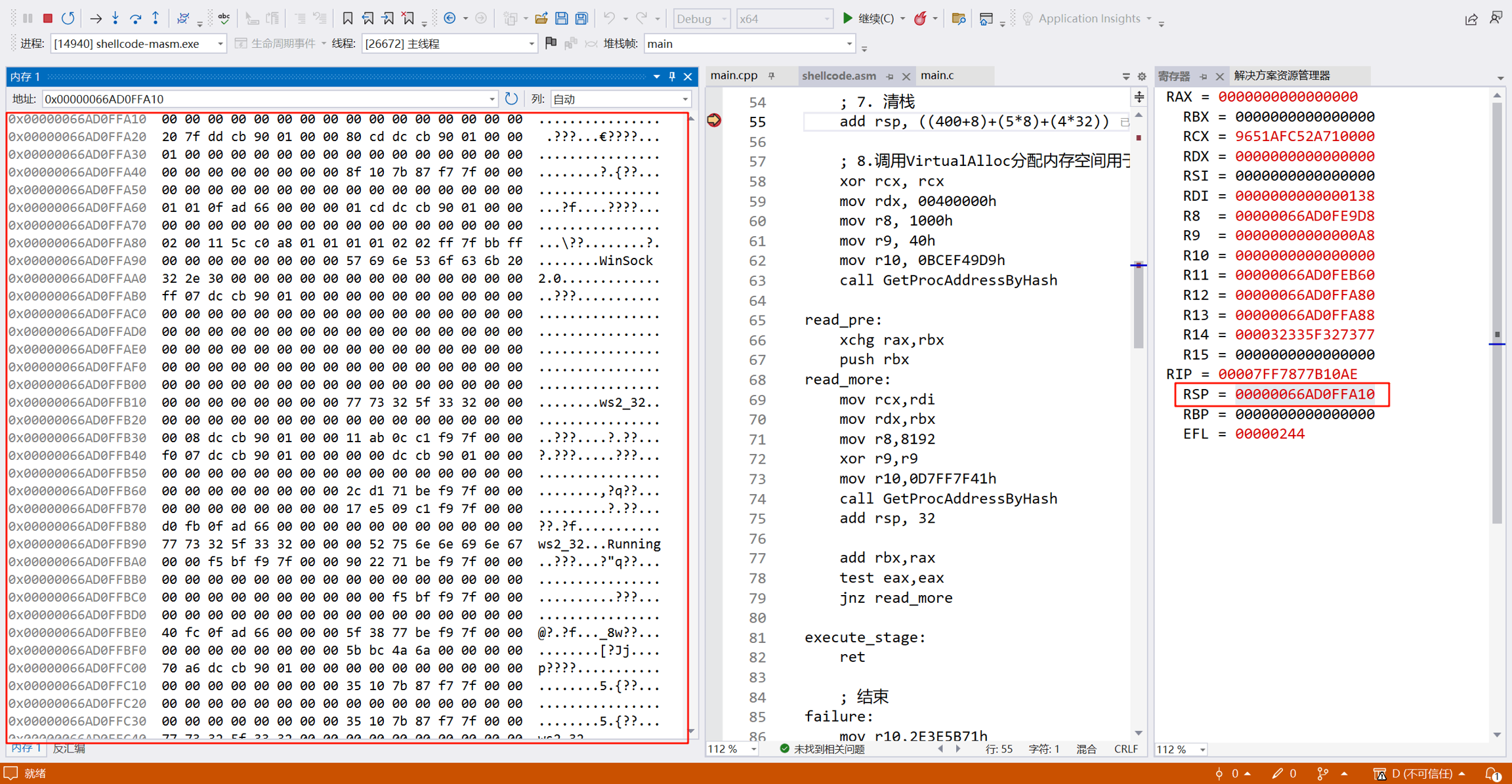Open the 列 columns dropdown set to 自动
Screen dimensions: 1512x784
tap(684, 99)
